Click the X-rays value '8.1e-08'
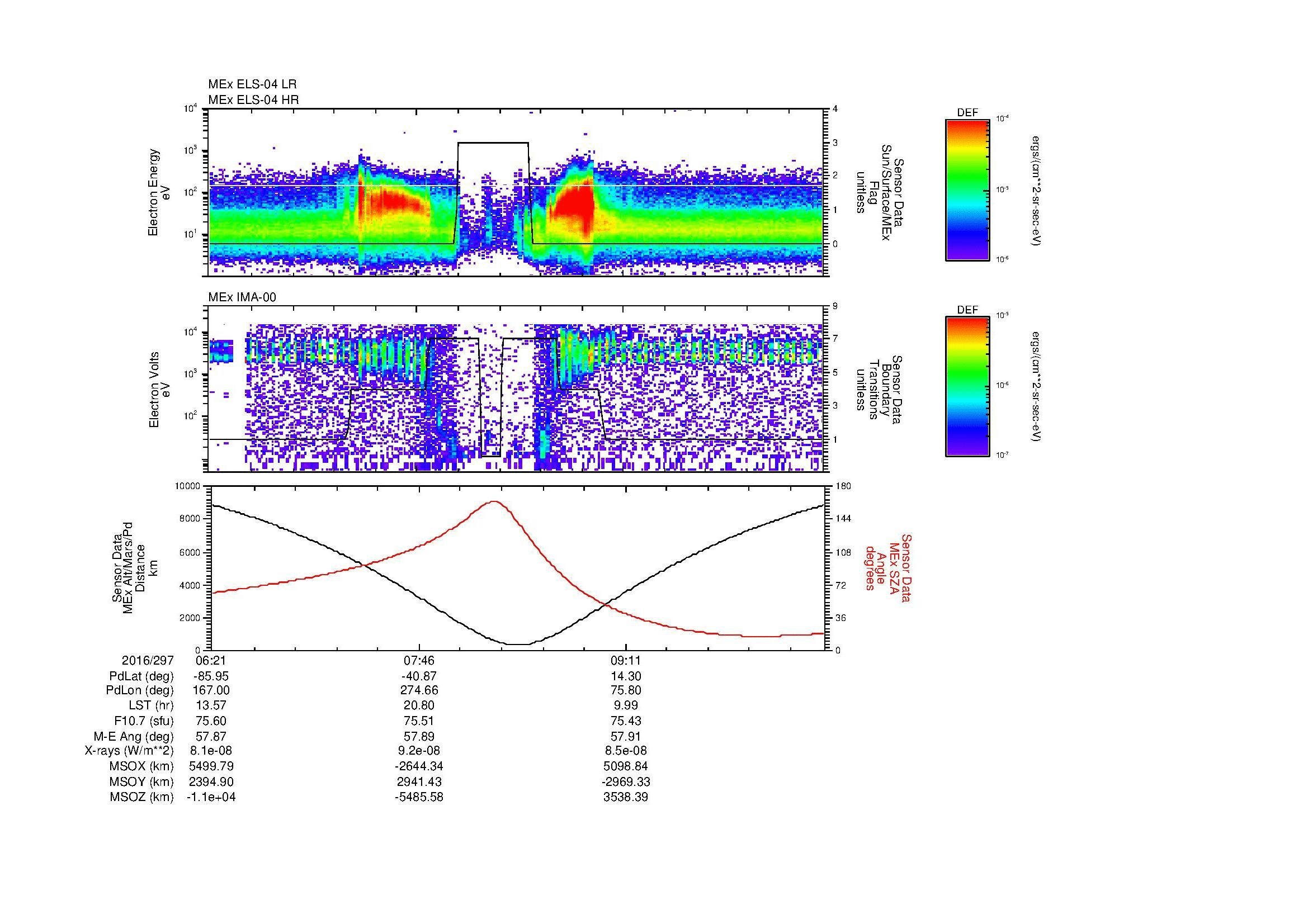The width and height of the screenshot is (1308, 924). tap(211, 751)
